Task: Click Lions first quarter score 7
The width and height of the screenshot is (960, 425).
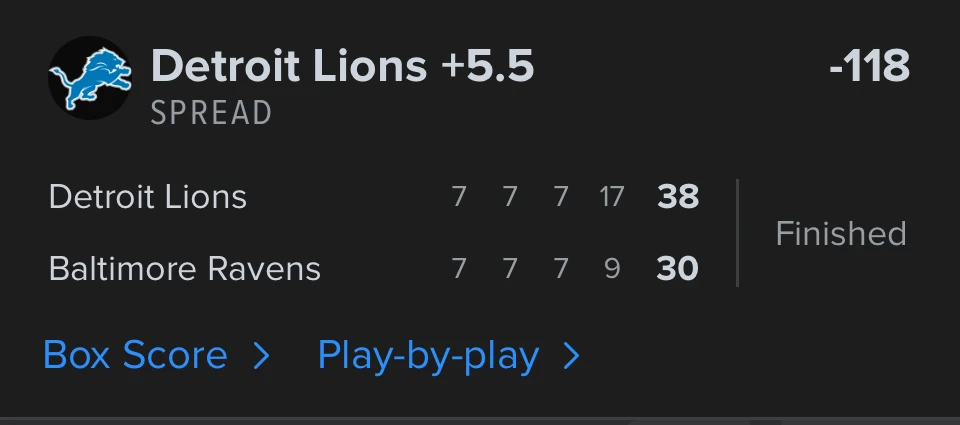Action: (459, 197)
